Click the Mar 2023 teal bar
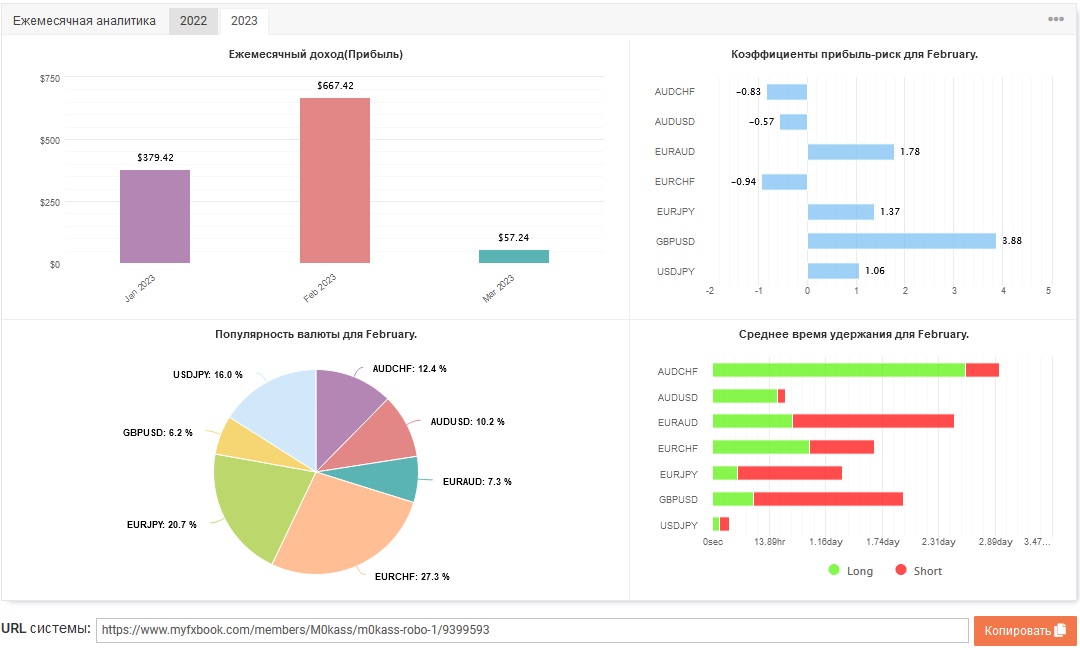Image resolution: width=1080 pixels, height=648 pixels. coord(514,256)
